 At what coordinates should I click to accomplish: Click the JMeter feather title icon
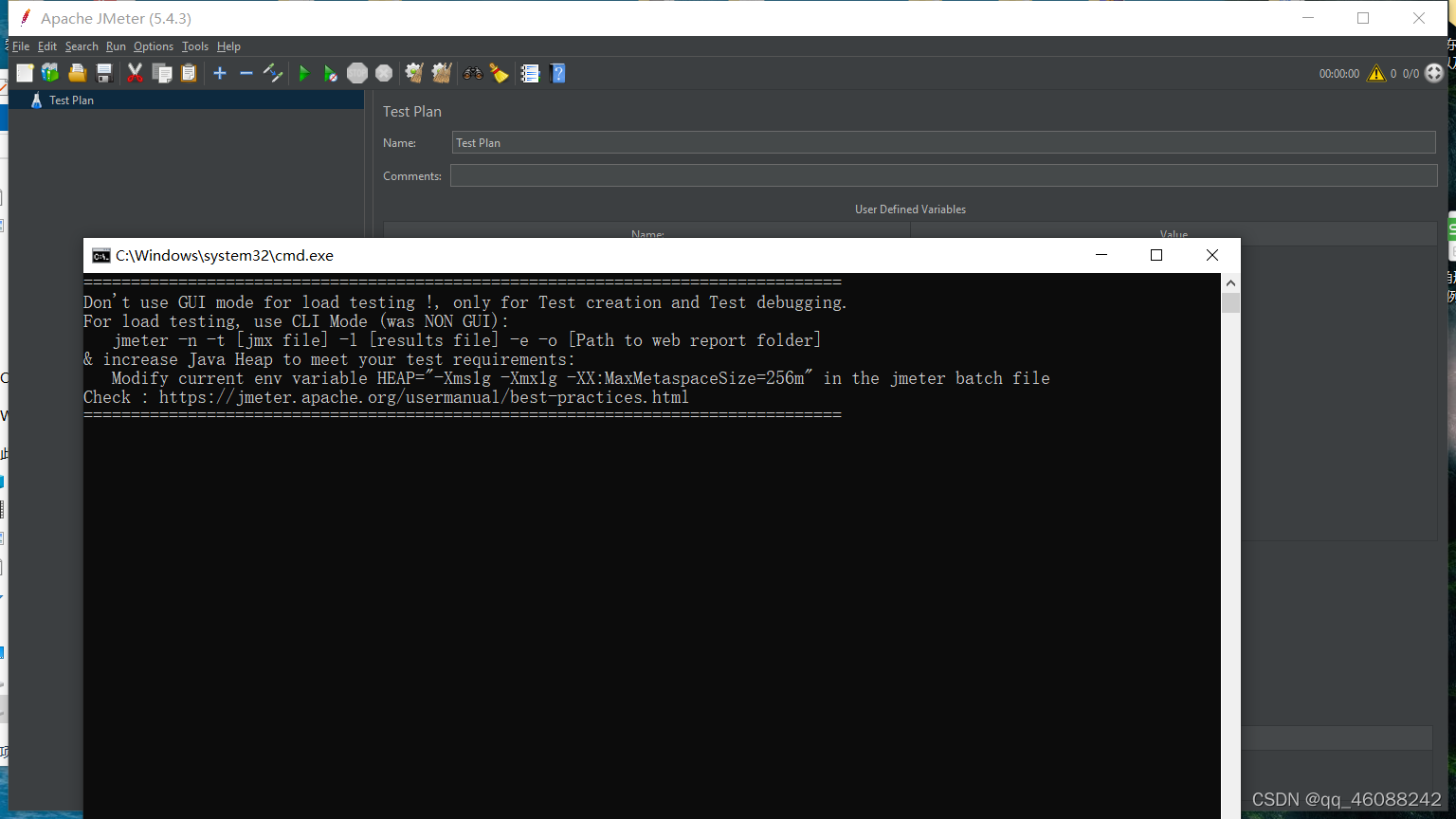coord(26,18)
